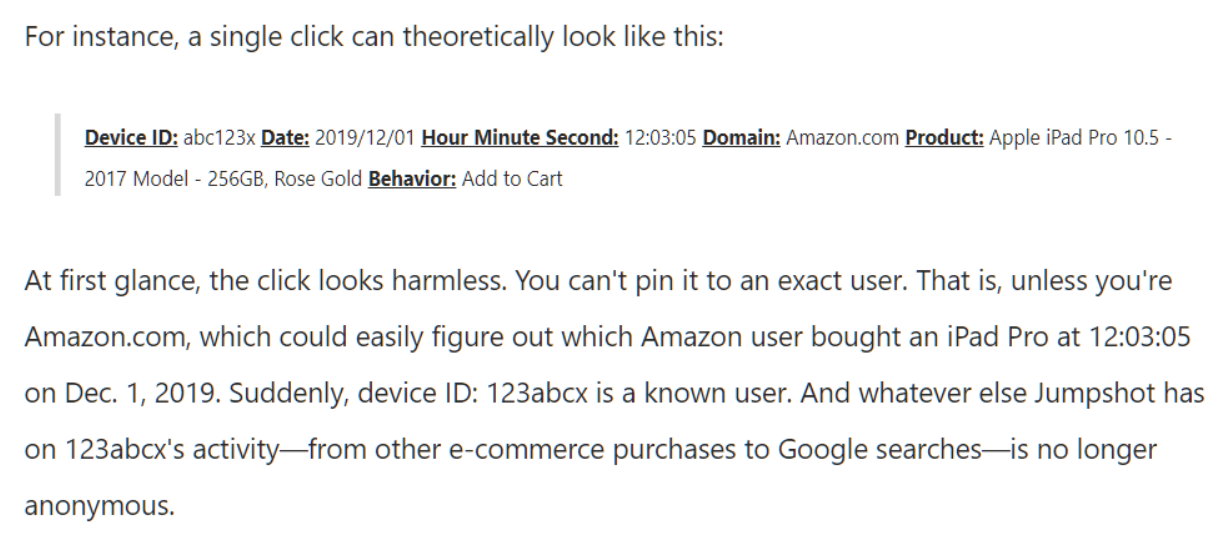Image resolution: width=1225 pixels, height=545 pixels.
Task: Select the underlined "Behavior:" label
Action: pyautogui.click(x=412, y=179)
